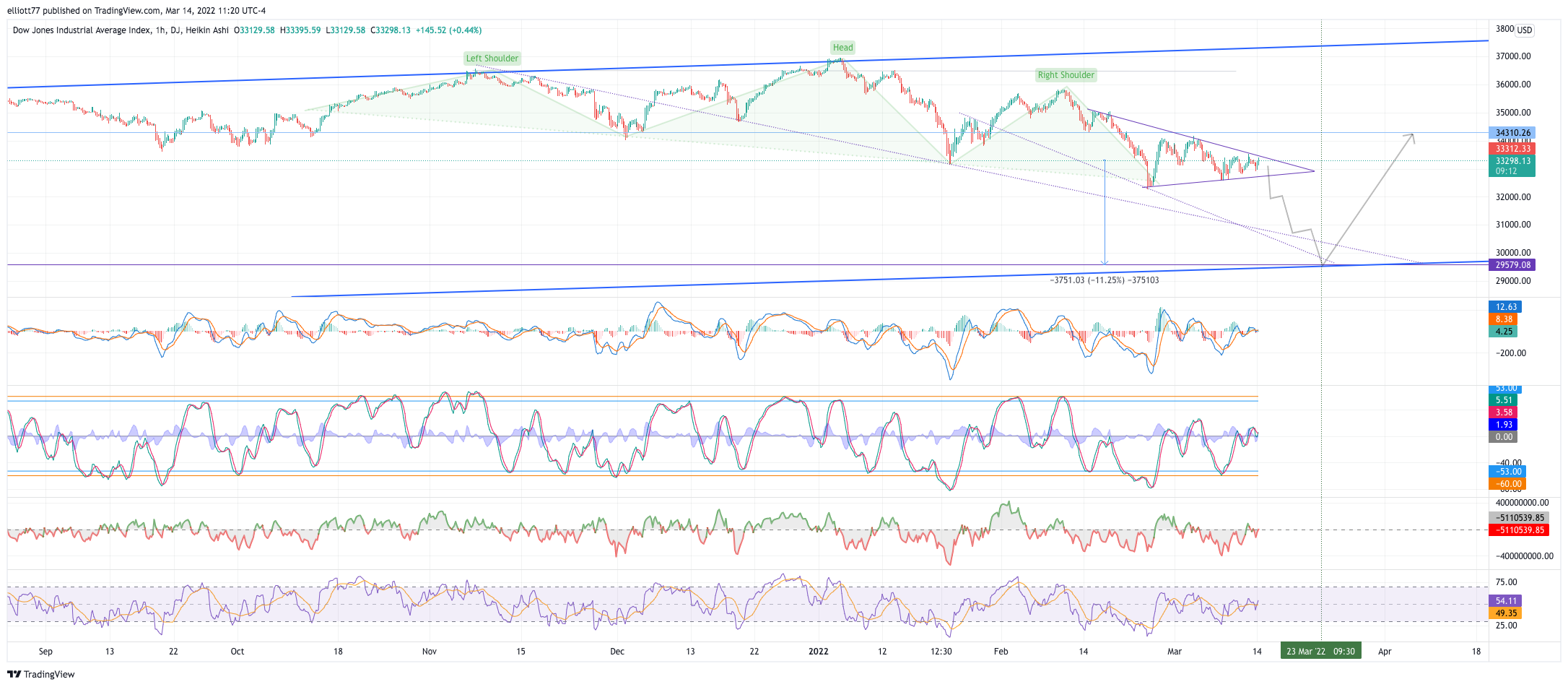
Task: Click the 2022 label on time axis
Action: pos(818,652)
